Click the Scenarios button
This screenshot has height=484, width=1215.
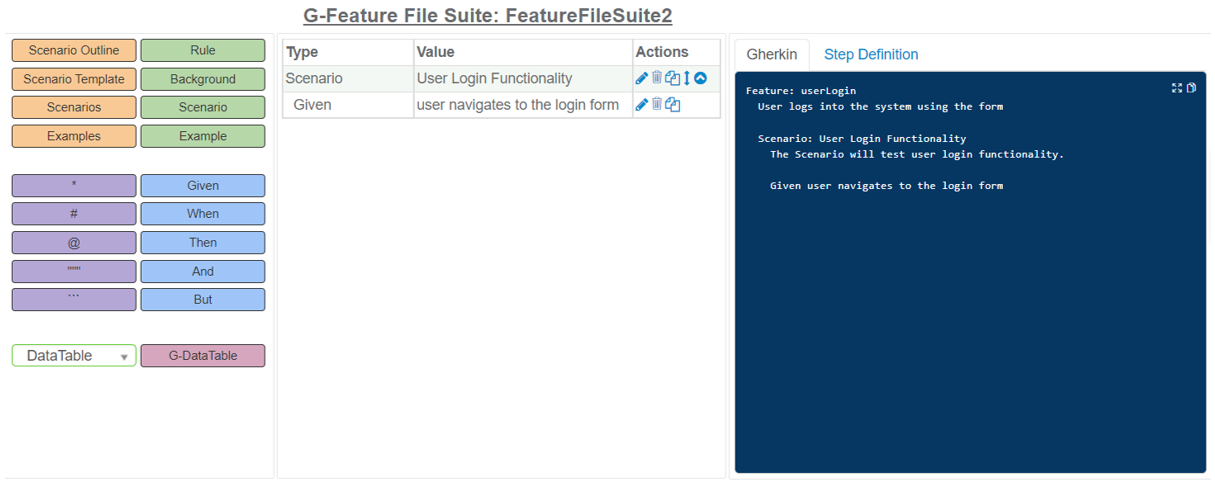(74, 107)
